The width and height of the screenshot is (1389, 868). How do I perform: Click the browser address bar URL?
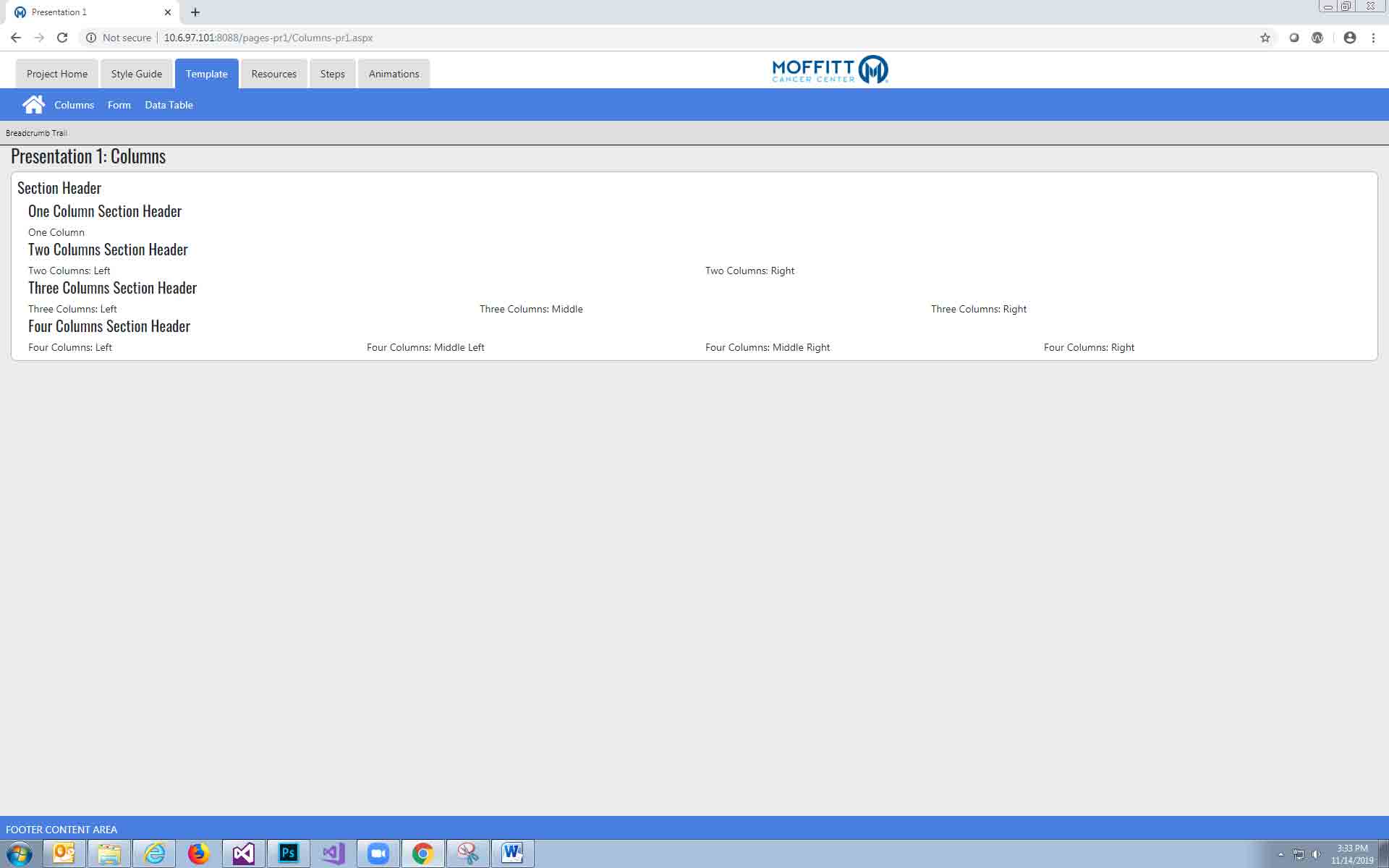pos(268,38)
